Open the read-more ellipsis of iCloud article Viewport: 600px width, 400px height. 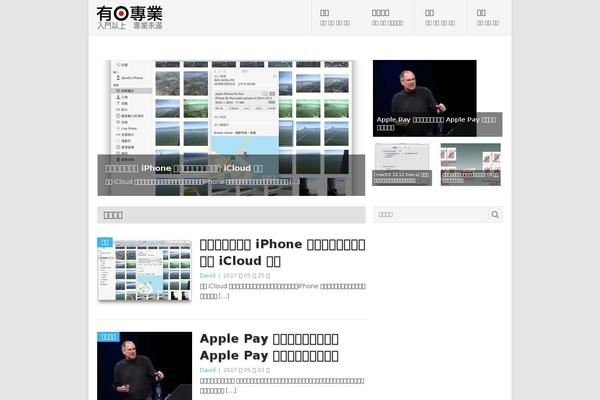pos(224,296)
